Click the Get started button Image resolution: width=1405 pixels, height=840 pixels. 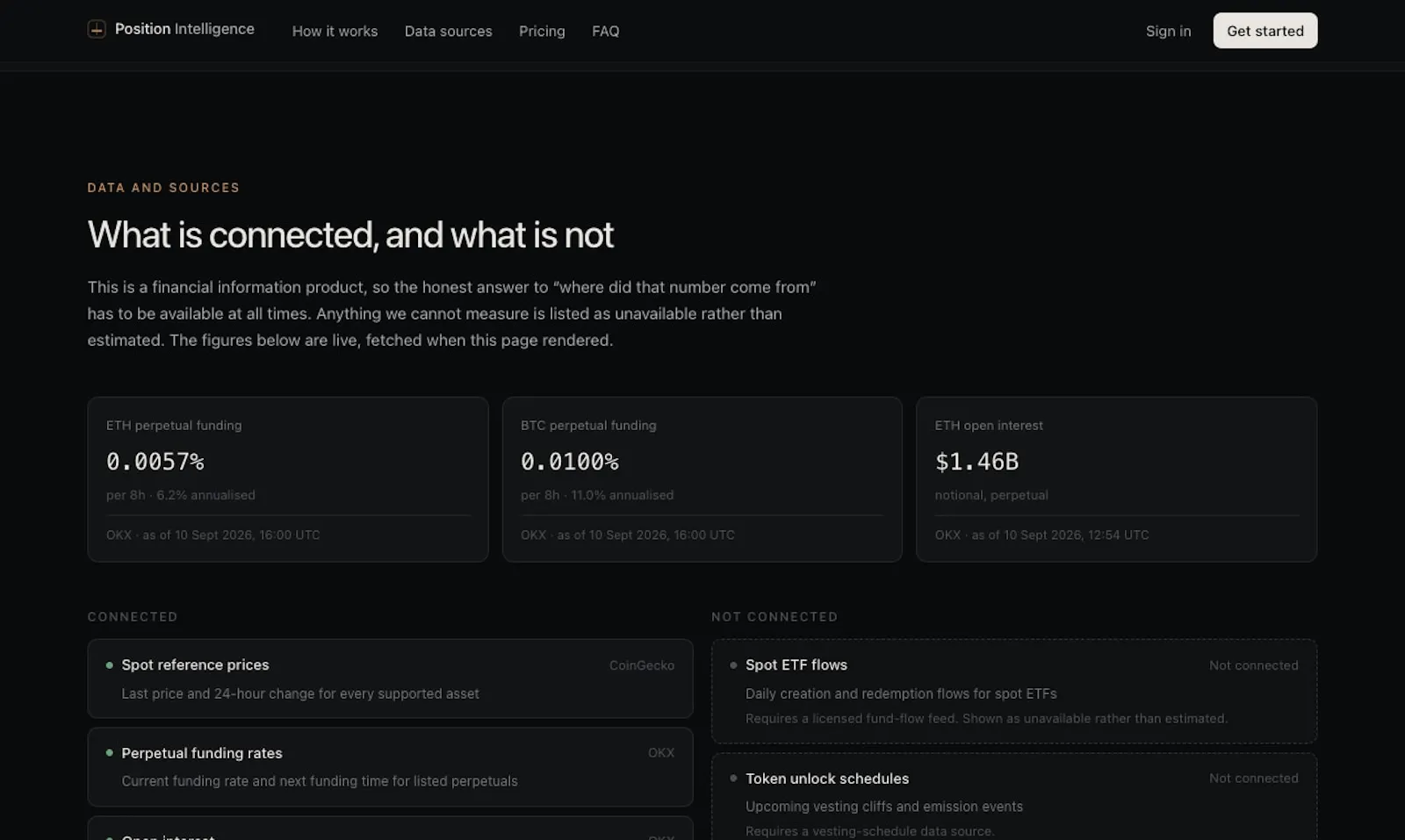(1264, 31)
